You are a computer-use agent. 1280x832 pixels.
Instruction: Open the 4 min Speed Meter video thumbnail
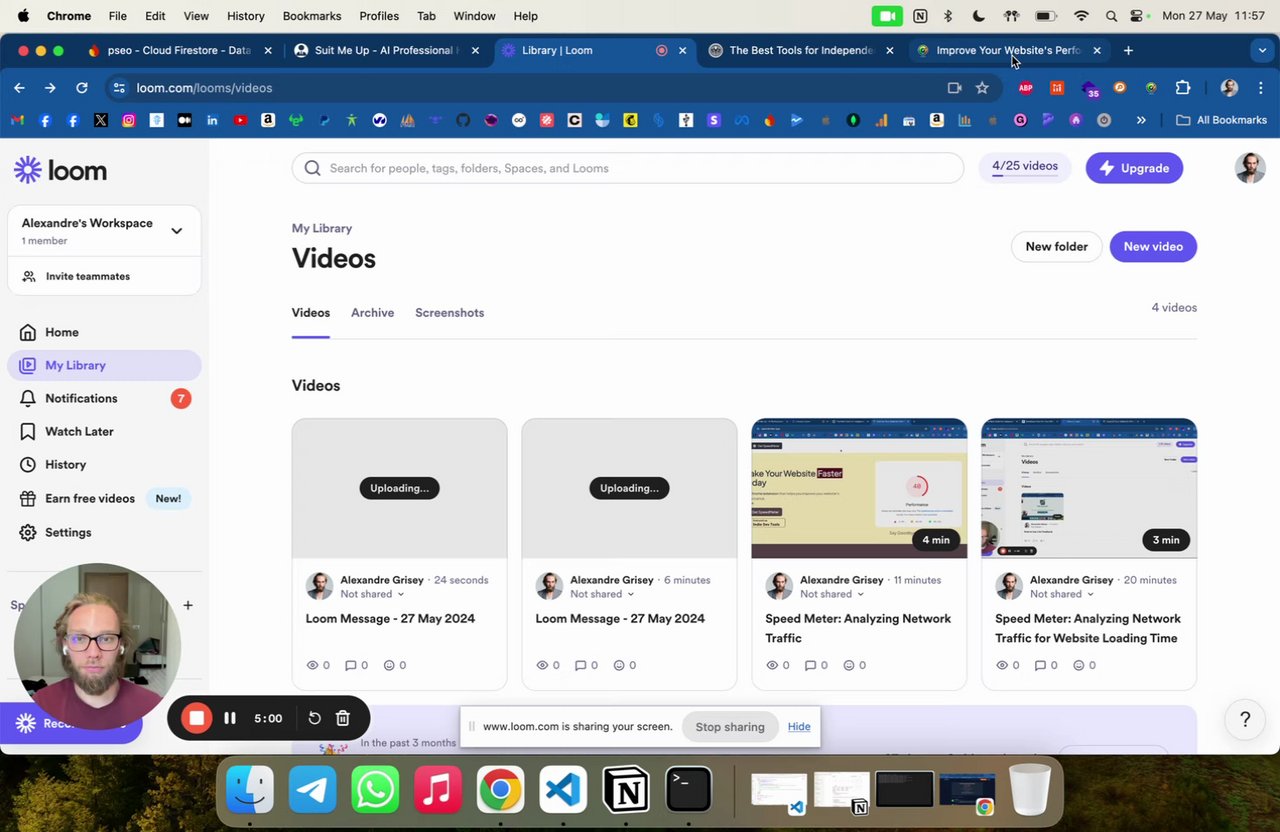[x=859, y=488]
